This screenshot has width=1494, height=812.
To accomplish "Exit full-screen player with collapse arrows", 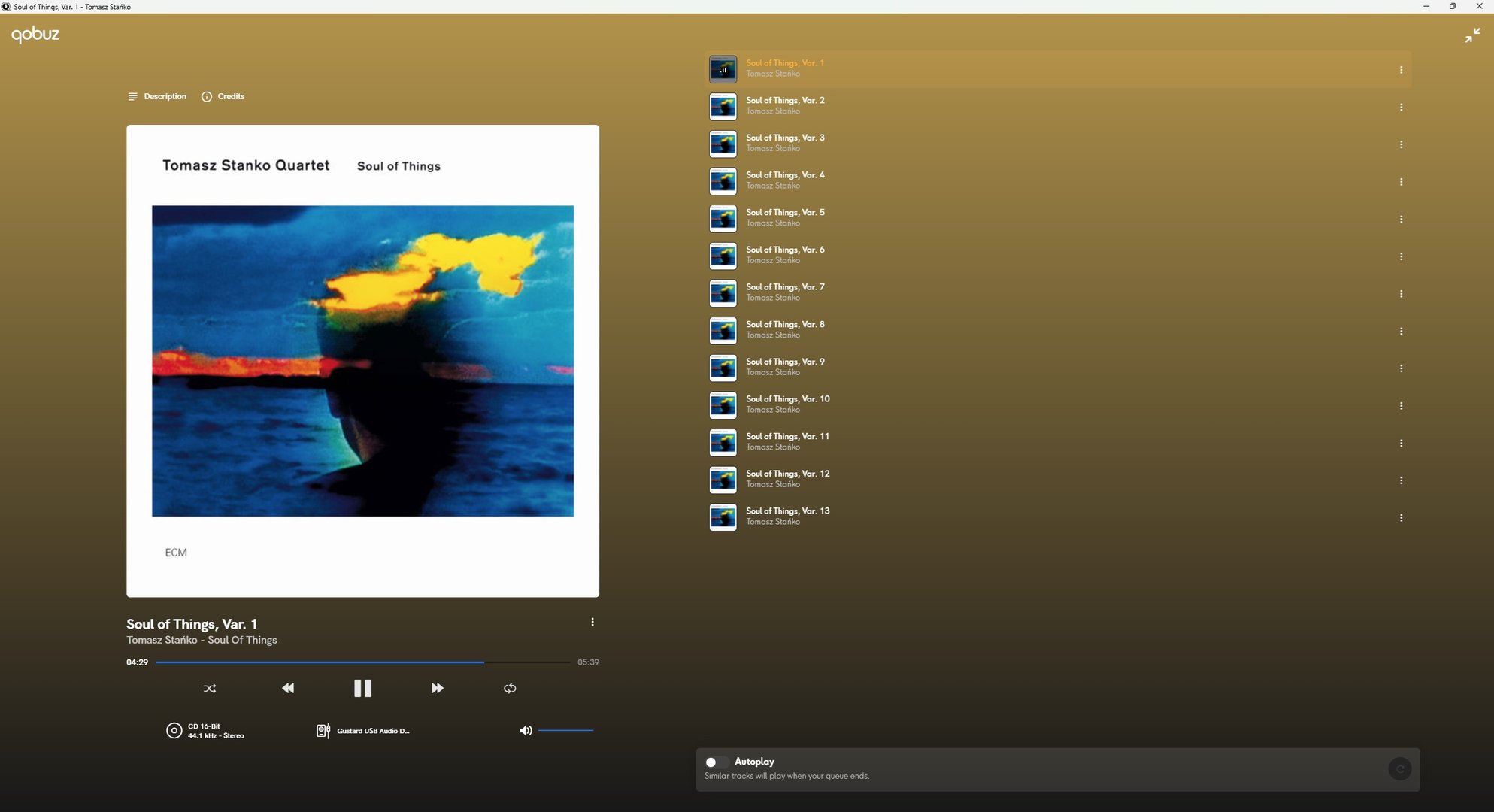I will pos(1472,35).
